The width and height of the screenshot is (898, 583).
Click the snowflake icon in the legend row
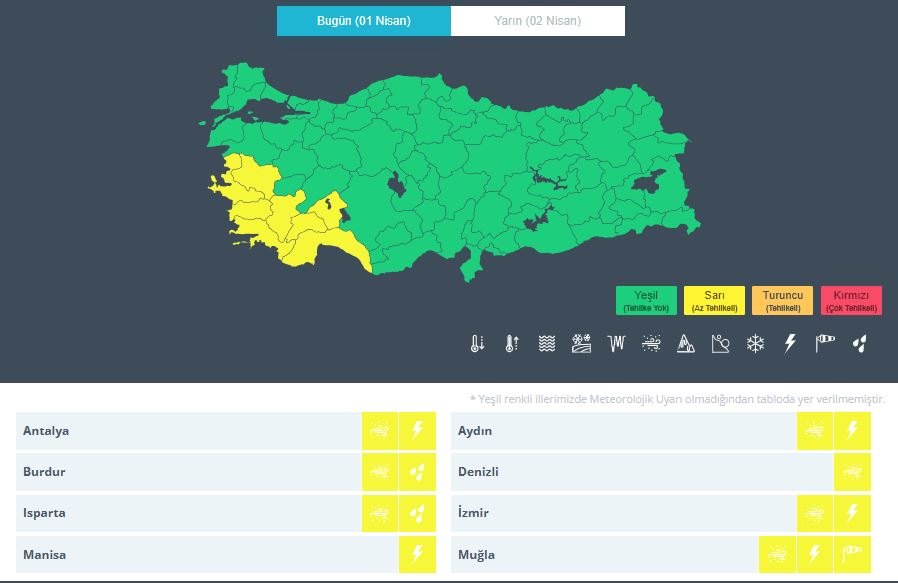point(755,344)
